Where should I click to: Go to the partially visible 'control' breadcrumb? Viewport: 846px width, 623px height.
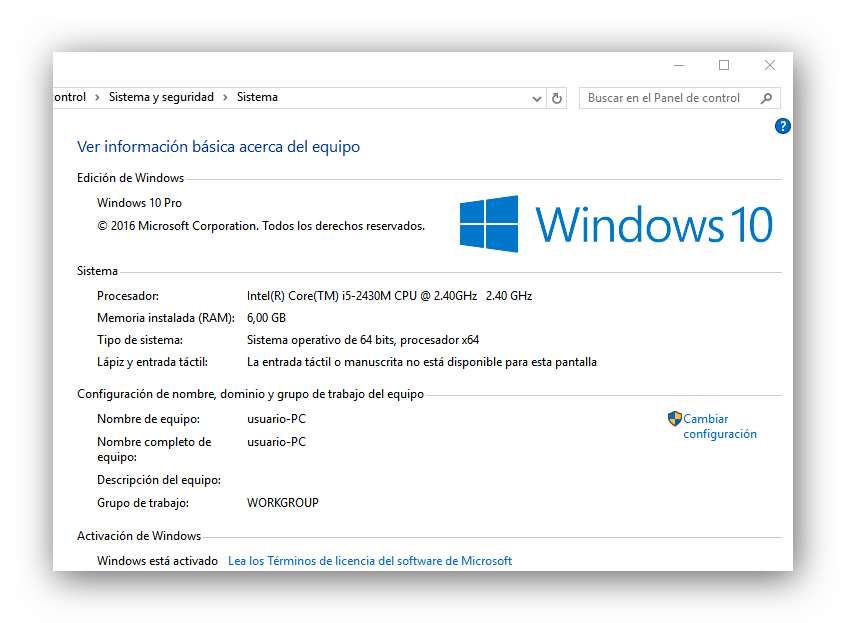click(70, 97)
